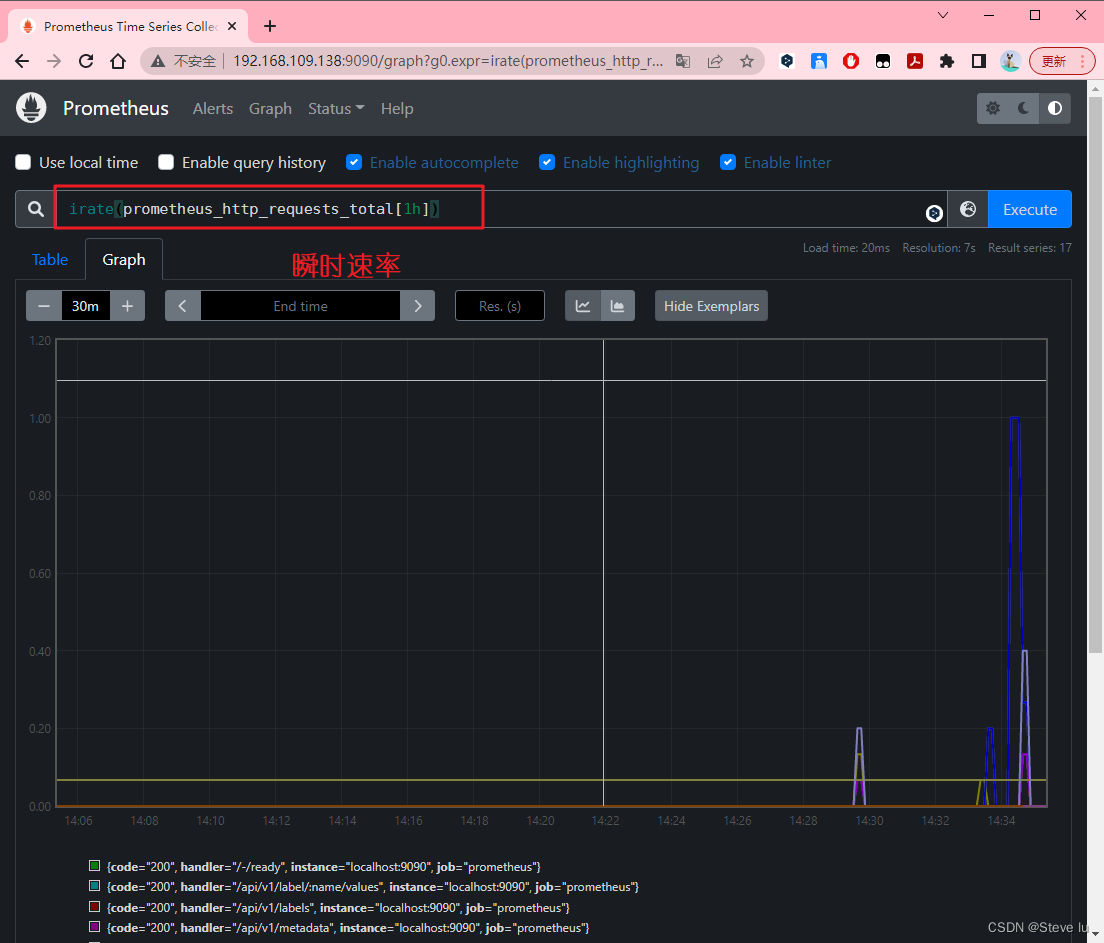
Task: Click the End time input
Action: [x=301, y=306]
